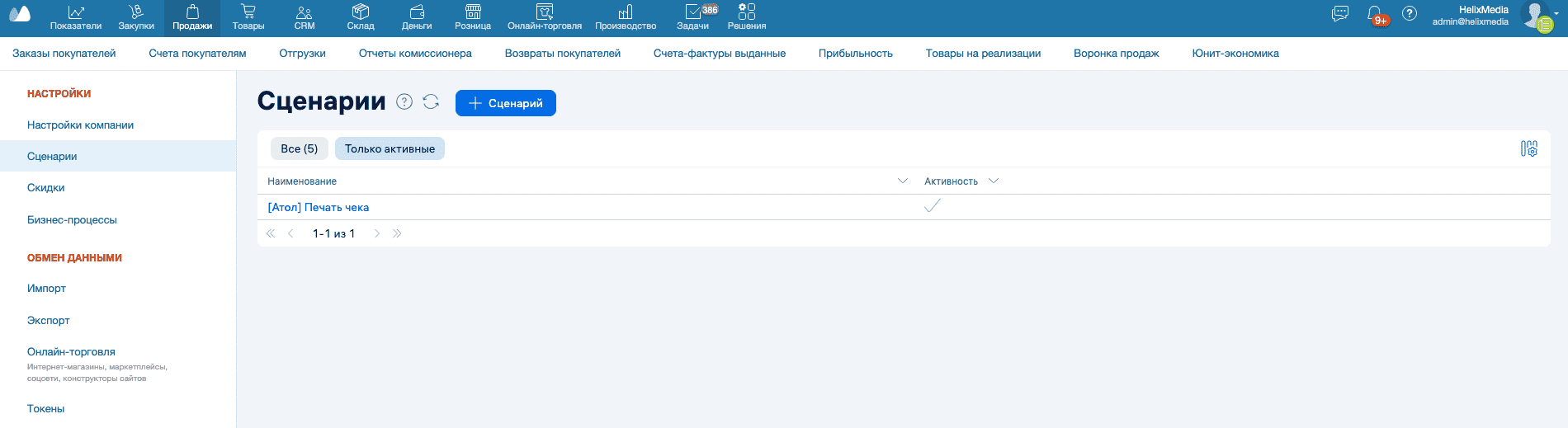This screenshot has height=428, width=1568.
Task: Open the table column settings icon
Action: click(1528, 148)
